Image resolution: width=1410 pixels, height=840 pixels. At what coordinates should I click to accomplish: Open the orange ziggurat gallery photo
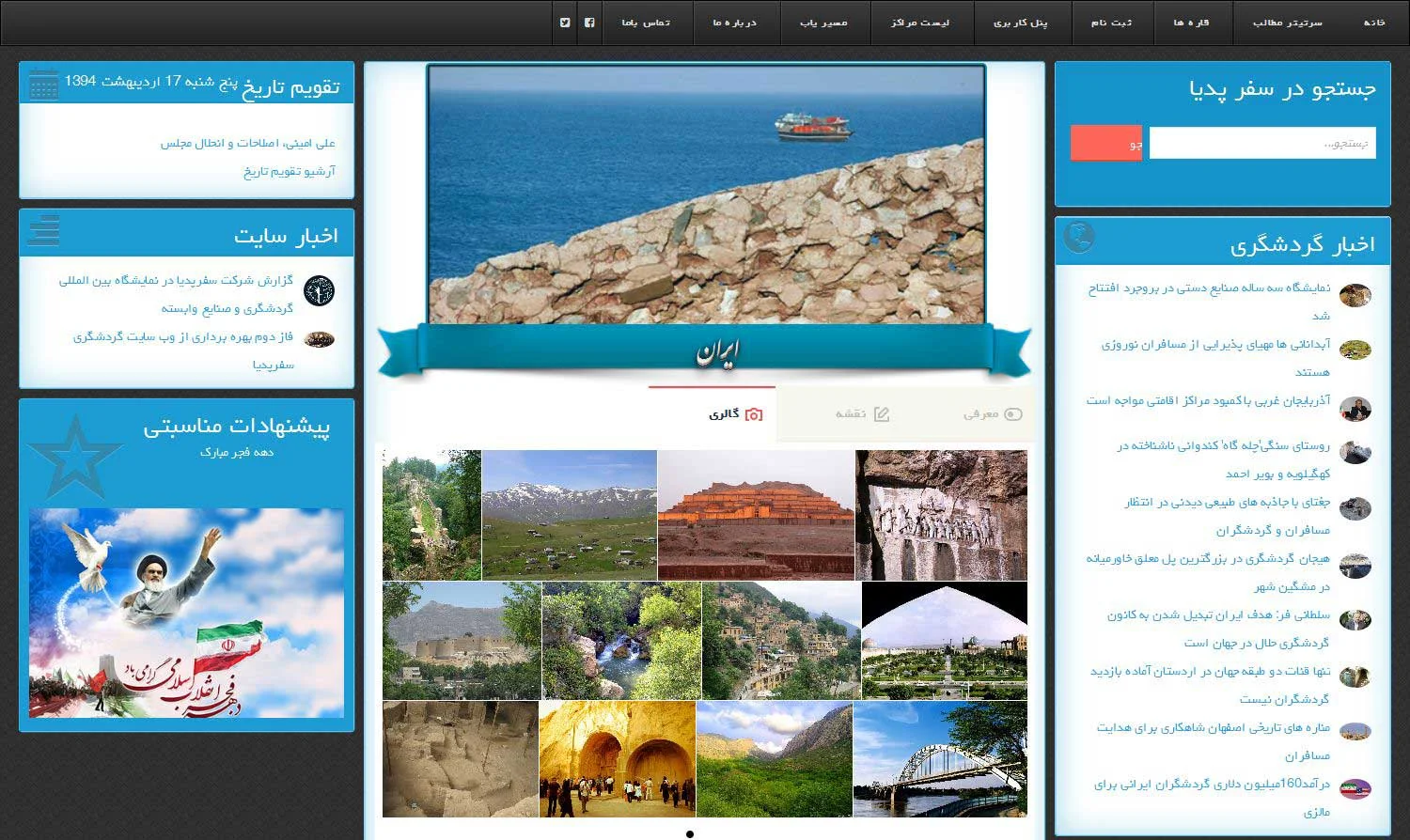[756, 515]
